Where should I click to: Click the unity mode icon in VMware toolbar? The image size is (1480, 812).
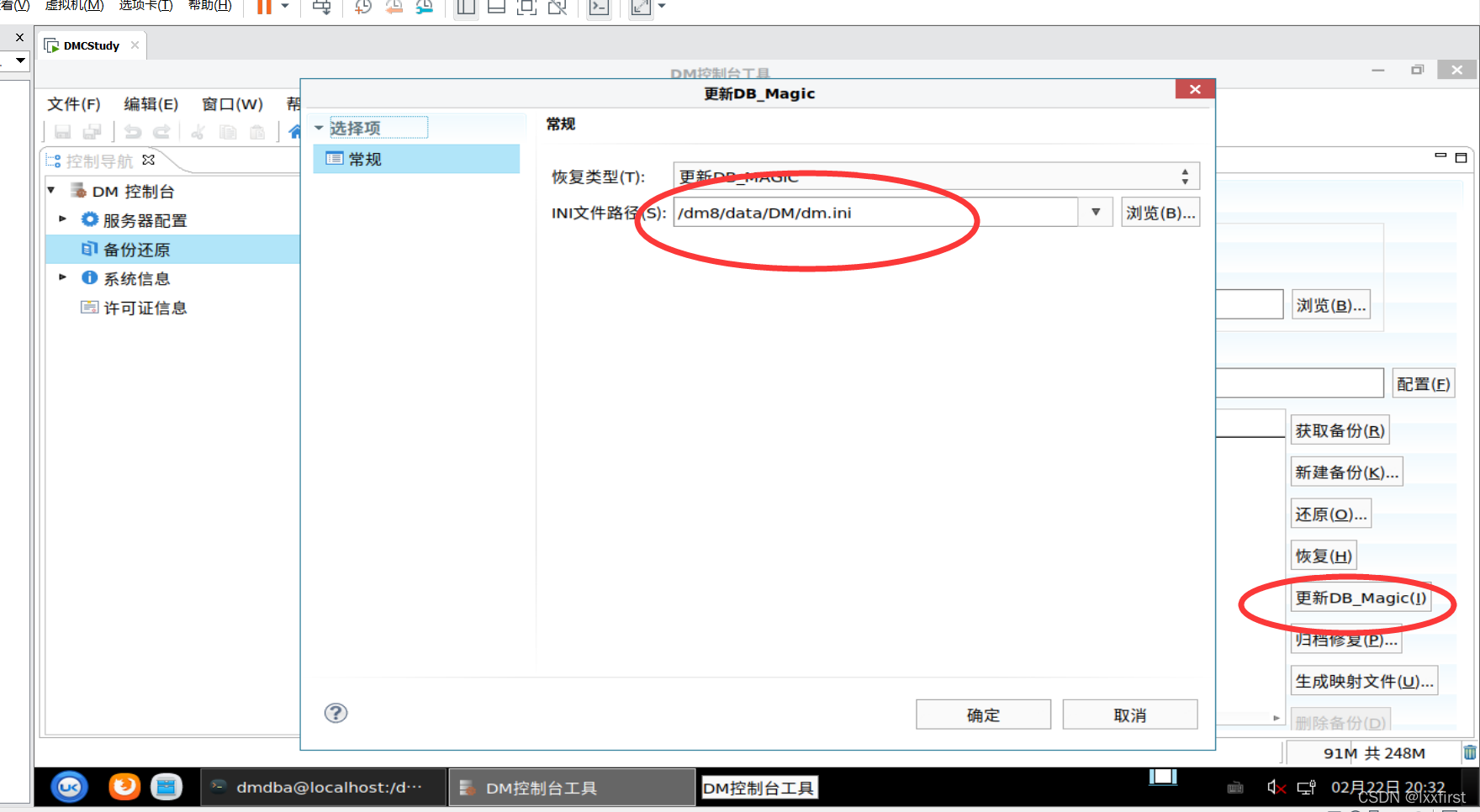pyautogui.click(x=557, y=8)
